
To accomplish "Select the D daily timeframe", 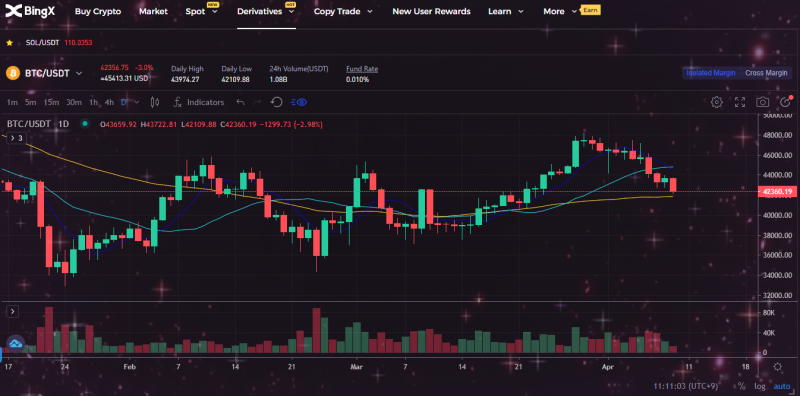I will (123, 102).
